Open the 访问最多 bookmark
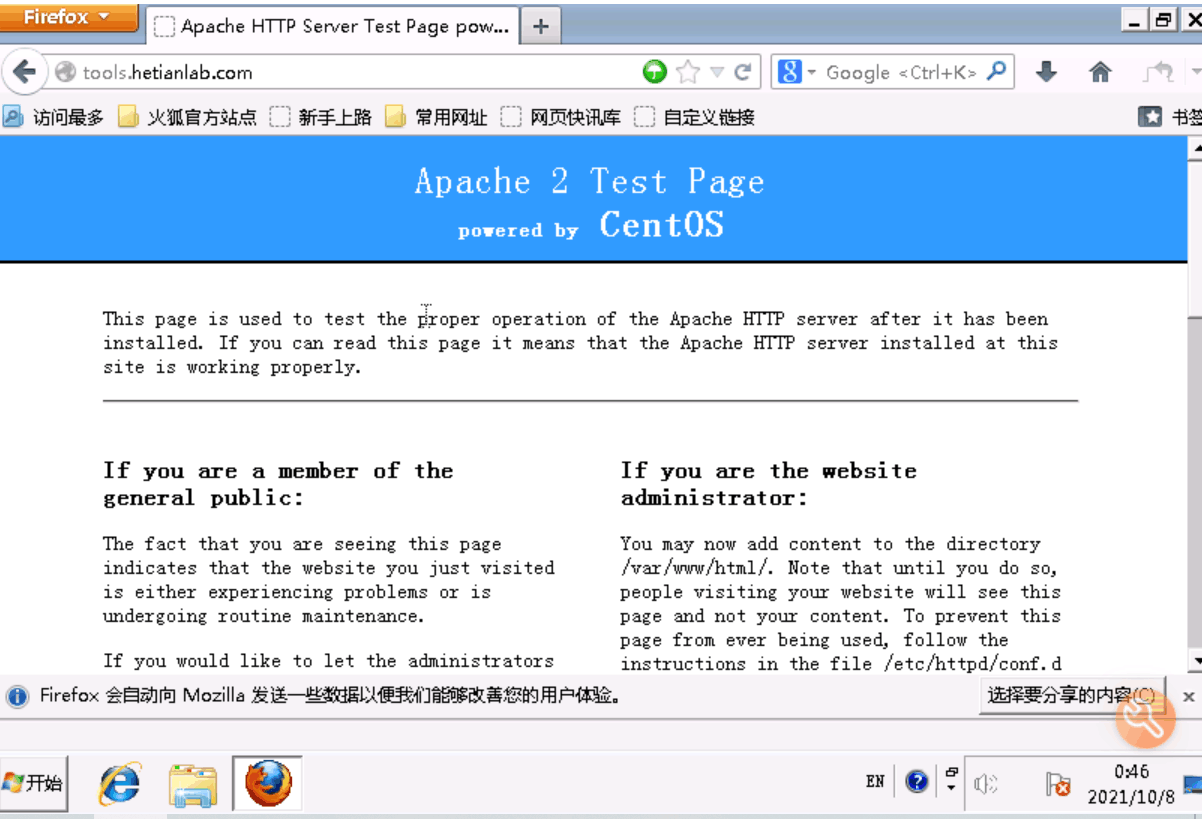This screenshot has height=819, width=1202. point(54,117)
